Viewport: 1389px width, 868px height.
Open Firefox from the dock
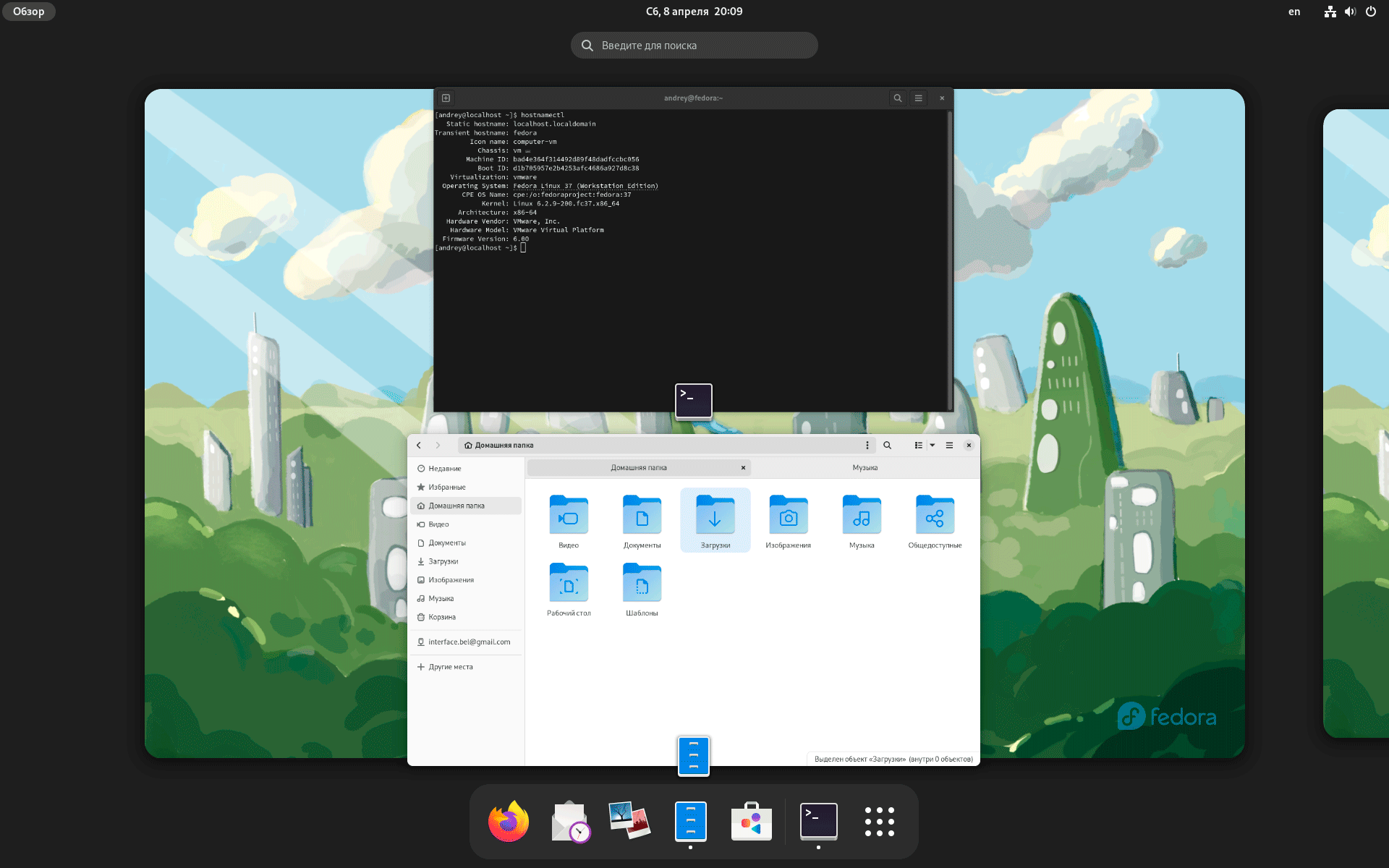point(509,822)
